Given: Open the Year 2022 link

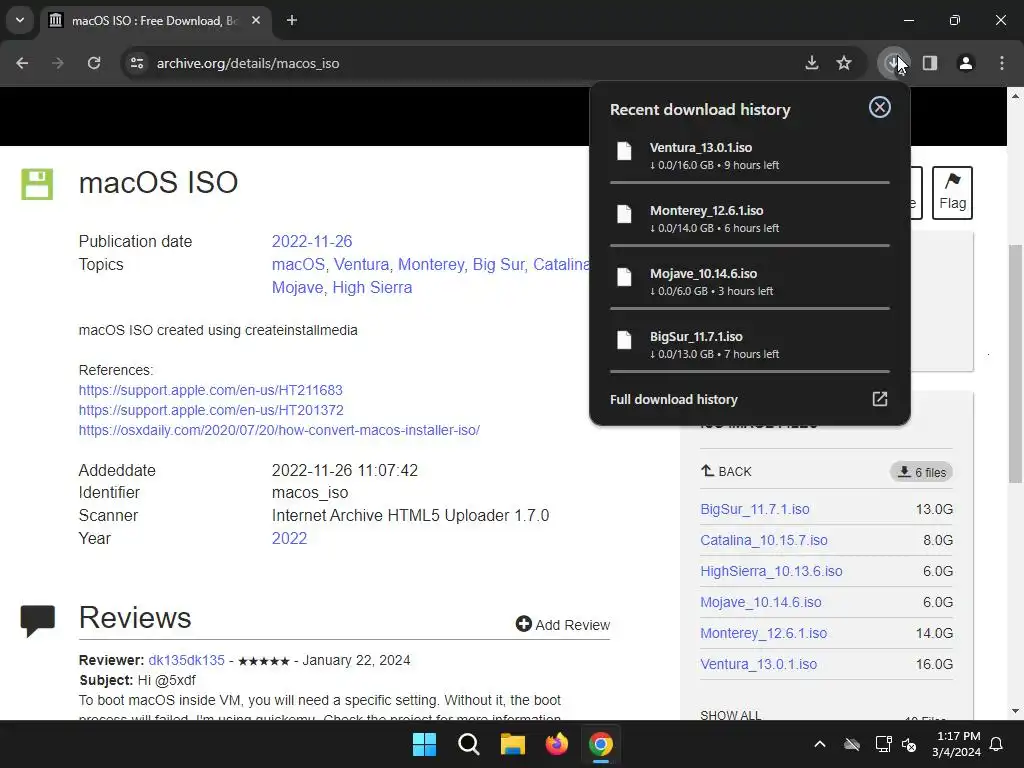Looking at the screenshot, I should [x=289, y=538].
